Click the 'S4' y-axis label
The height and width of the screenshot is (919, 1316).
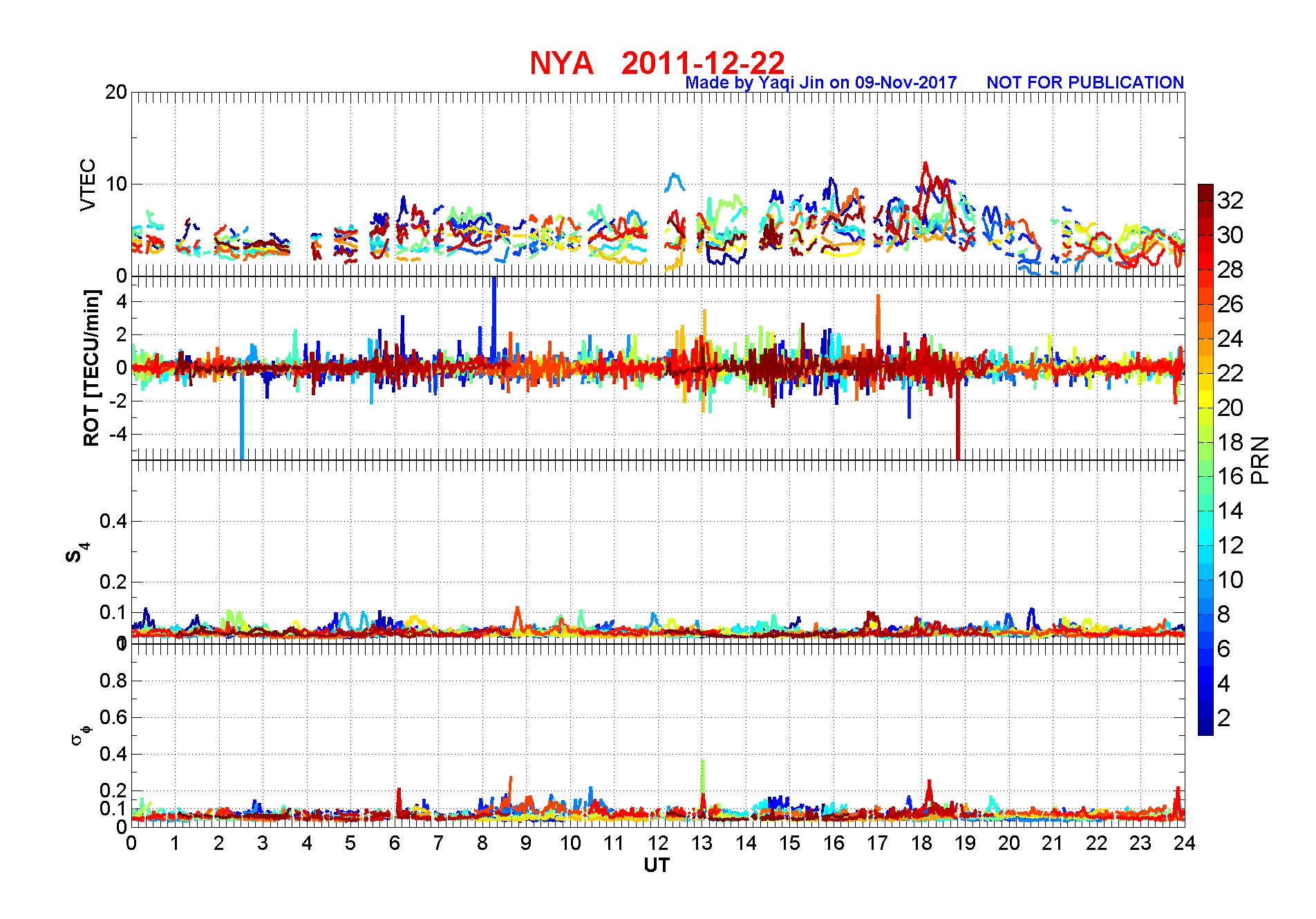click(77, 552)
